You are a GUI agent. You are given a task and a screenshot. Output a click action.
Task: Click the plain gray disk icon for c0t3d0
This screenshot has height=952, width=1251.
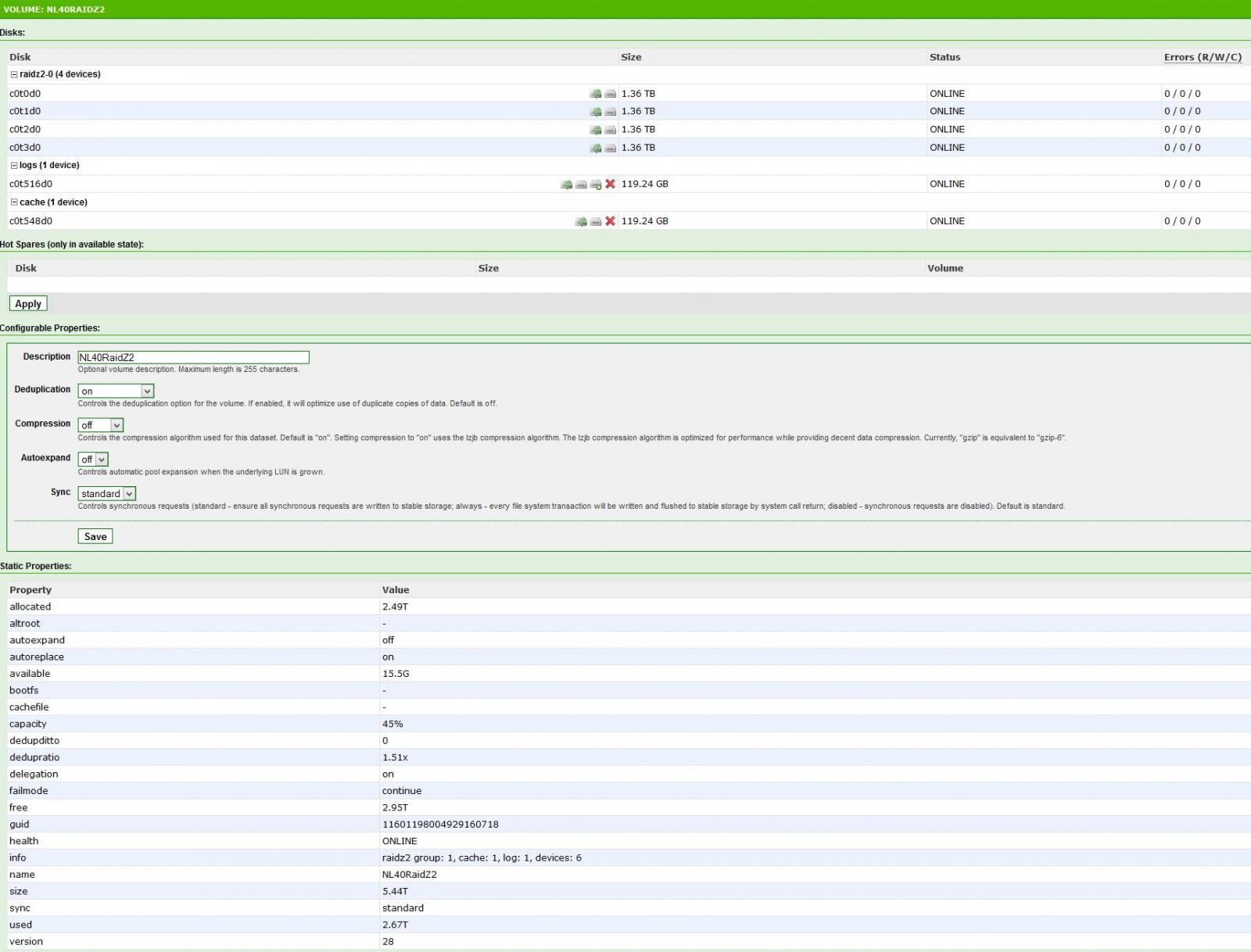click(611, 148)
